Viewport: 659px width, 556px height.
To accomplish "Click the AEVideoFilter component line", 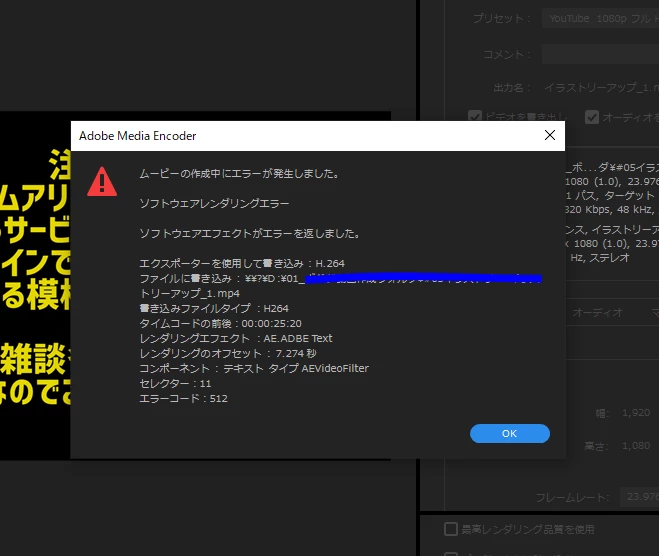I will coord(254,368).
